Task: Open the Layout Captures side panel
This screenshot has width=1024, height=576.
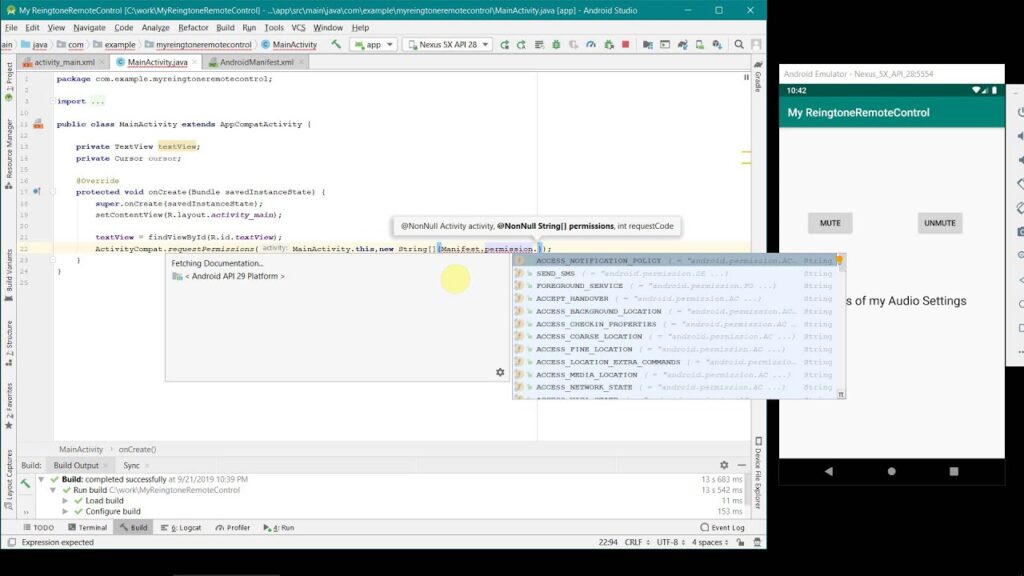Action: [x=8, y=479]
